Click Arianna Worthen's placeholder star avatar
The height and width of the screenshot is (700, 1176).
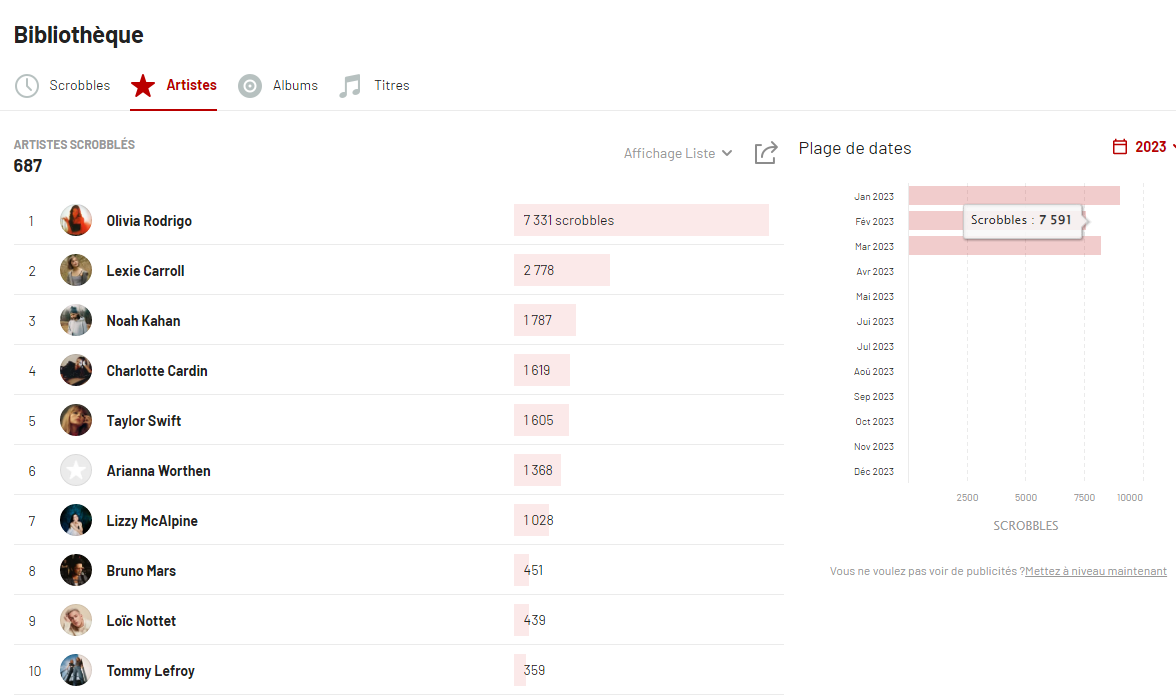tap(76, 471)
